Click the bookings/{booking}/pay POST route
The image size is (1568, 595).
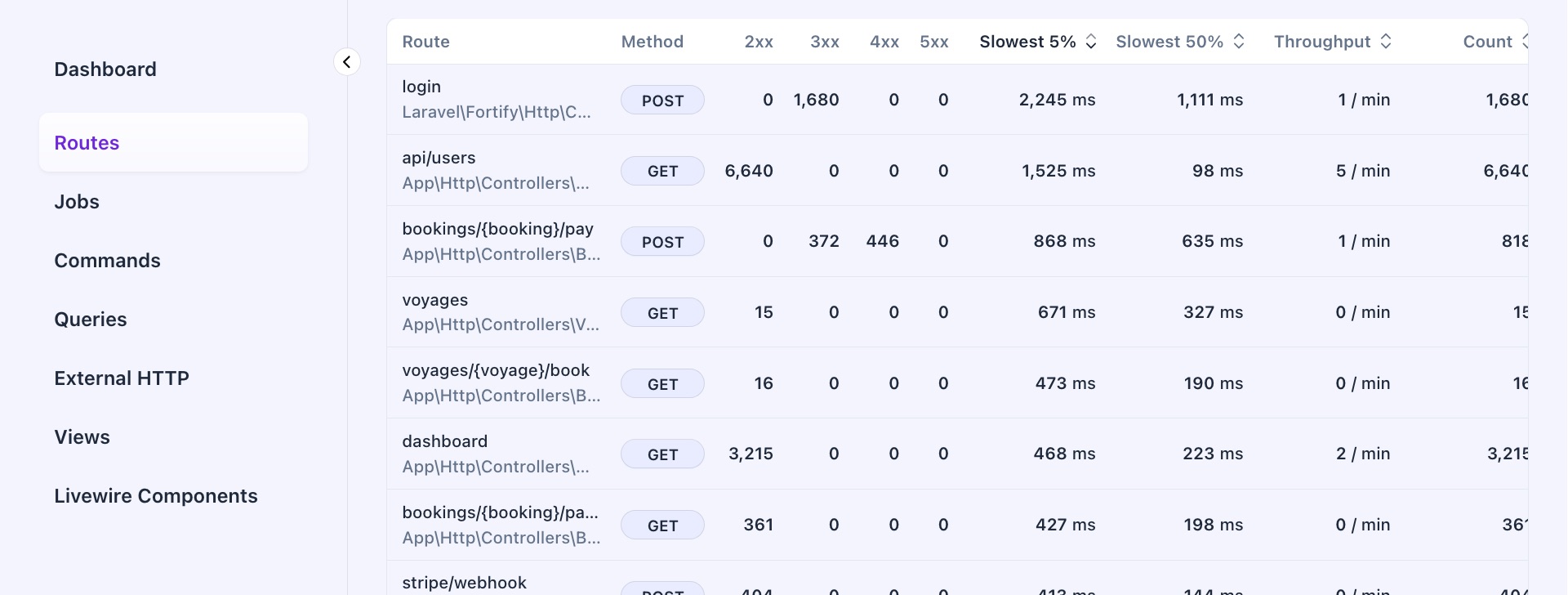pyautogui.click(x=497, y=229)
